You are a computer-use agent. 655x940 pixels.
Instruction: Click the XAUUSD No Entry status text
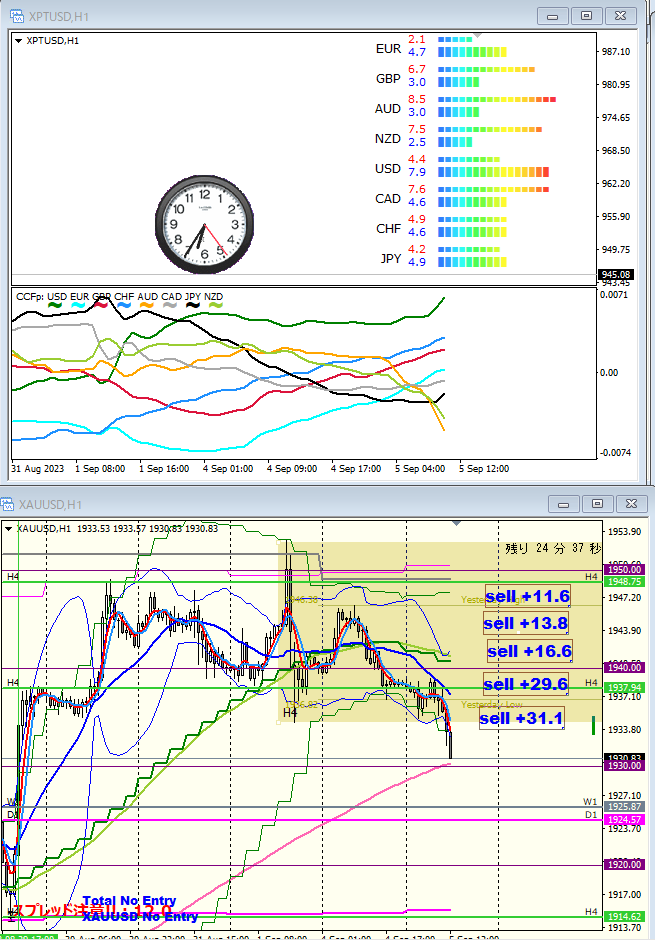(x=140, y=916)
